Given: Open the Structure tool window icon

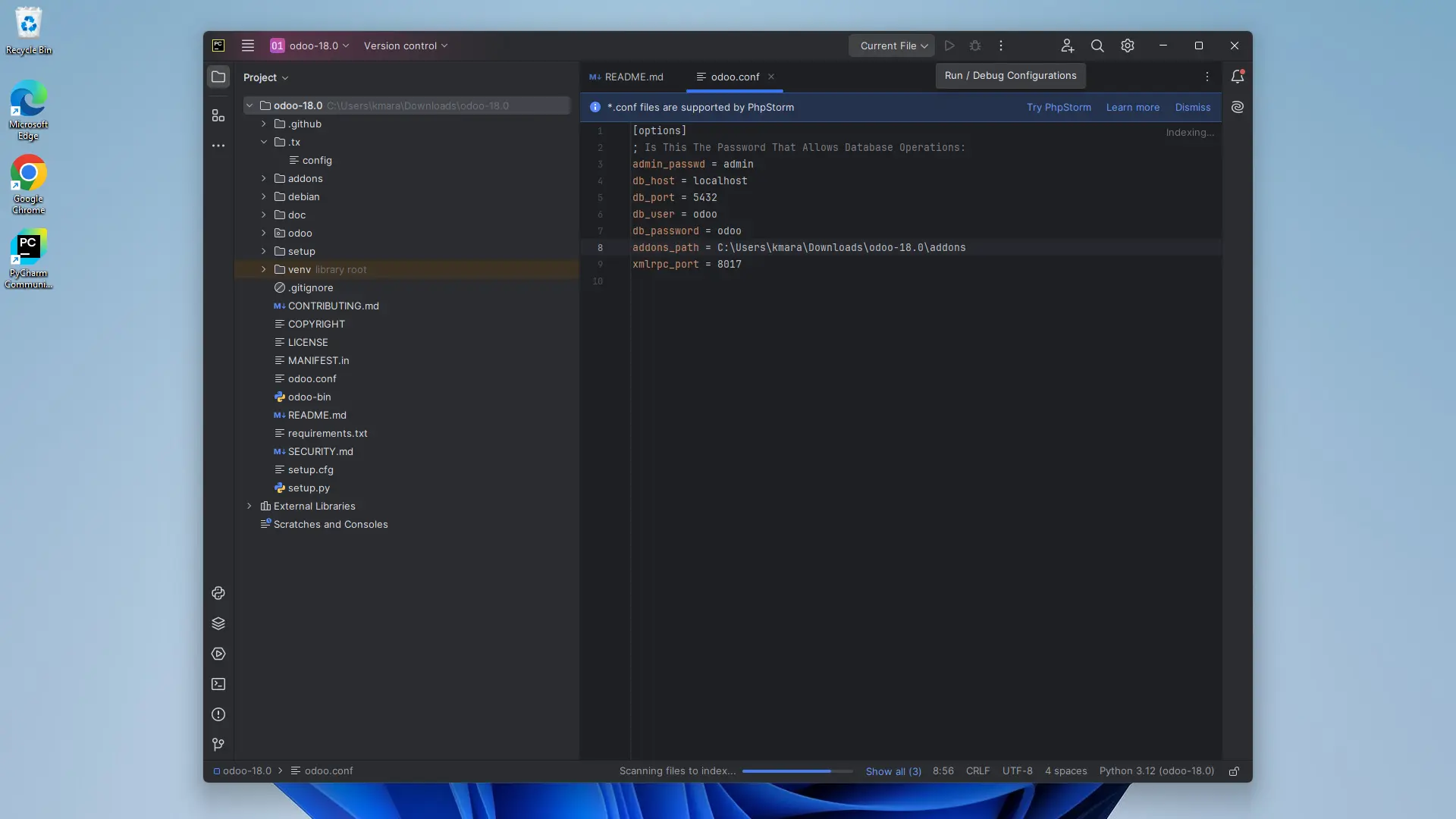Looking at the screenshot, I should click(x=218, y=115).
